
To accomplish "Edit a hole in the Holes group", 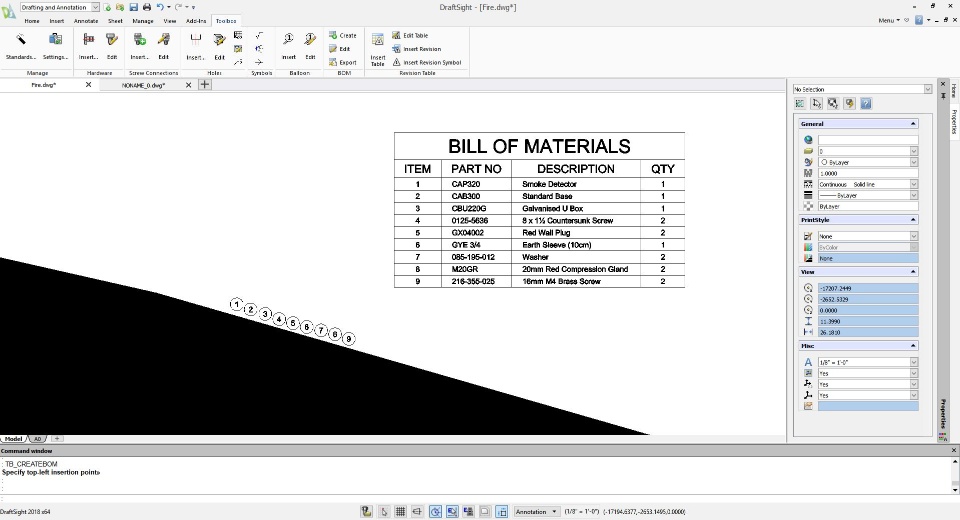I will 219,46.
